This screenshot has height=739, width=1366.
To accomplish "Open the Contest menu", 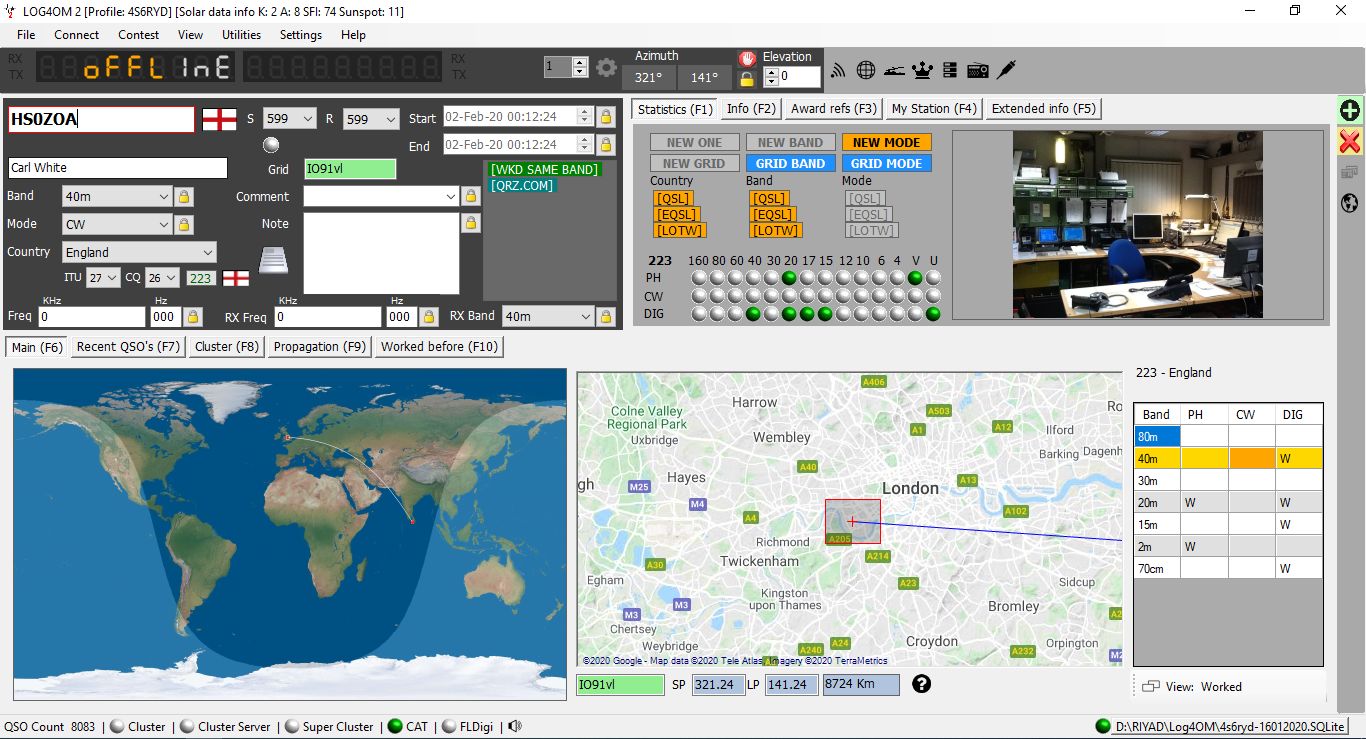I will [138, 34].
